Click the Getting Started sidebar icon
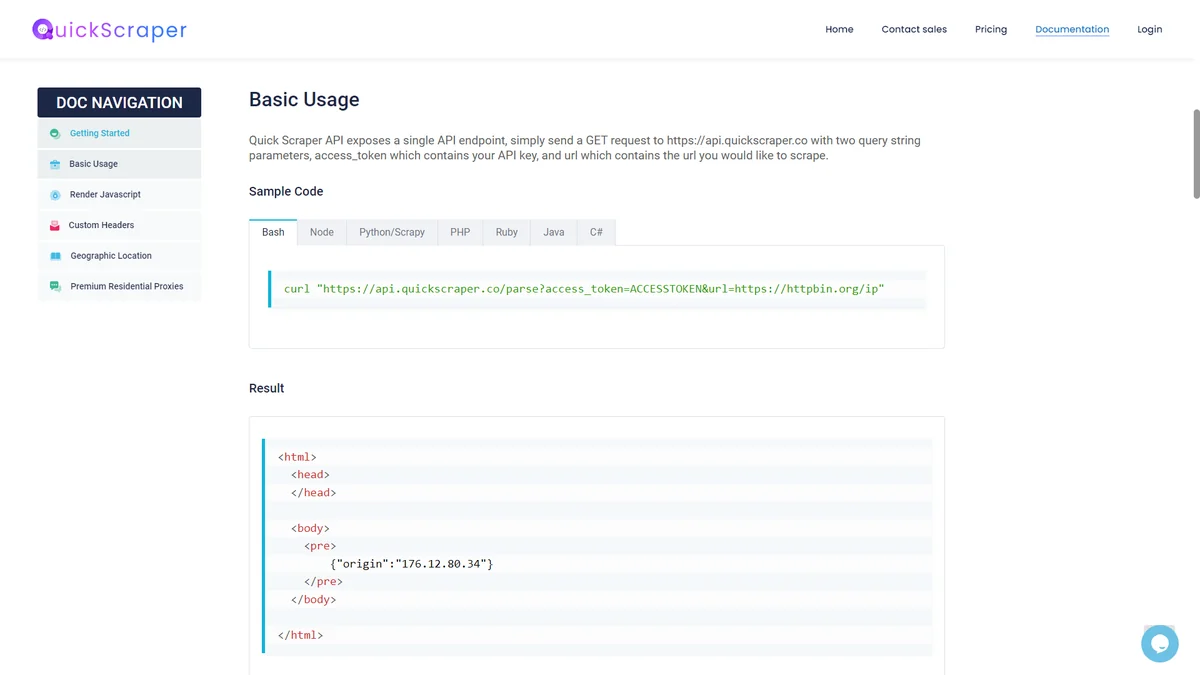Viewport: 1200px width, 675px height. point(55,133)
